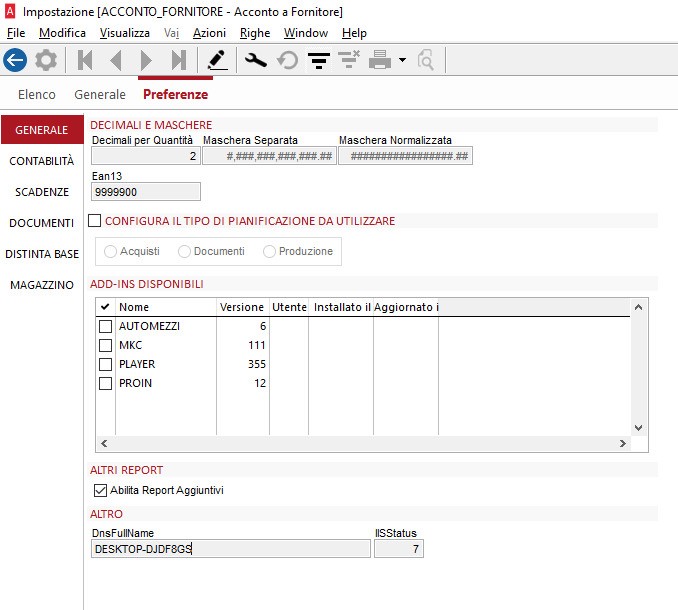Check the AUTOMEZZI add-in checkbox
This screenshot has width=678, height=610.
click(x=106, y=326)
